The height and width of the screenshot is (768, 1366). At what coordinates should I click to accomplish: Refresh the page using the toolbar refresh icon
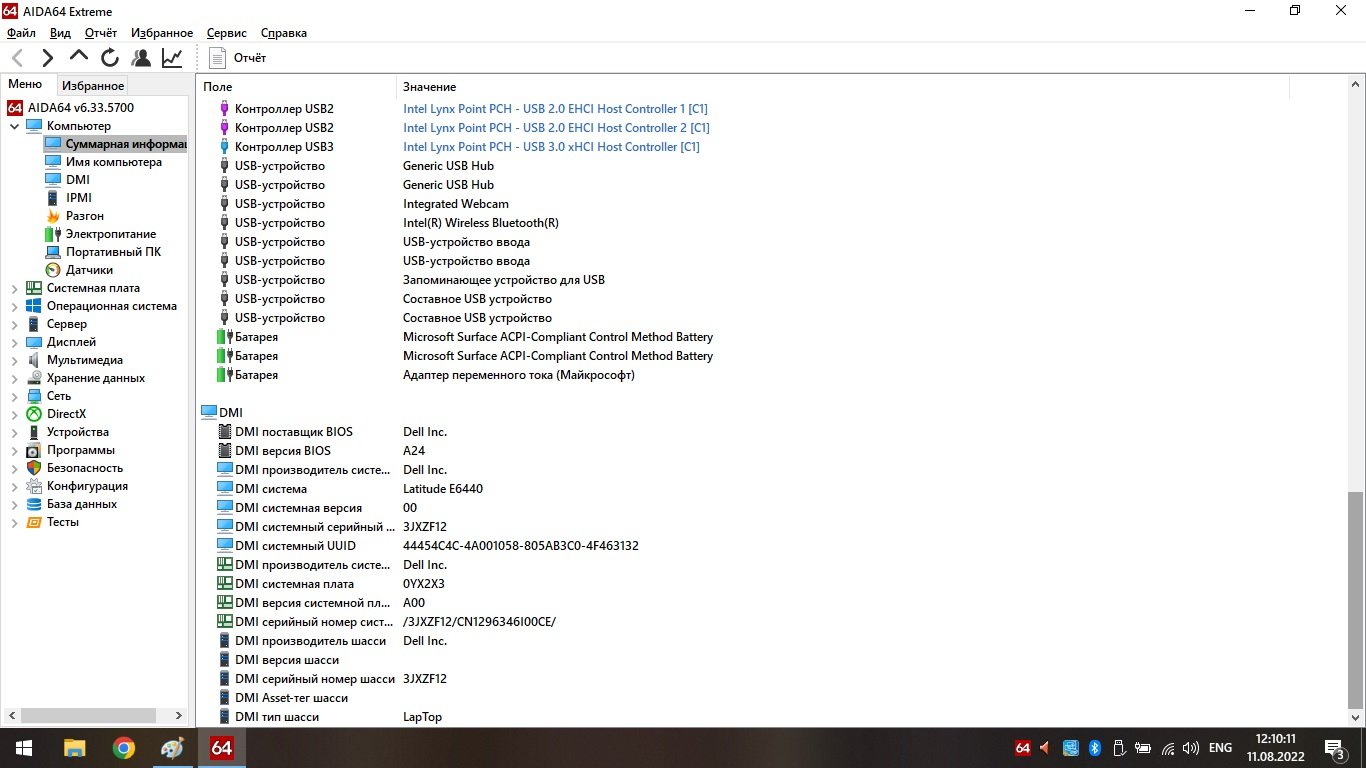(x=110, y=58)
